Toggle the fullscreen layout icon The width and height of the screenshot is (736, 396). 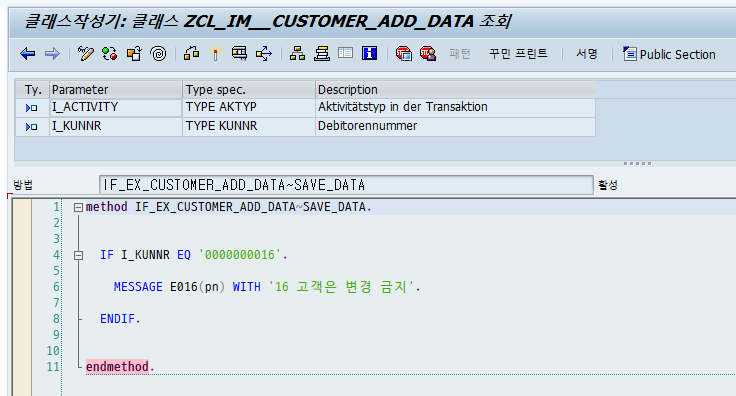(x=345, y=53)
